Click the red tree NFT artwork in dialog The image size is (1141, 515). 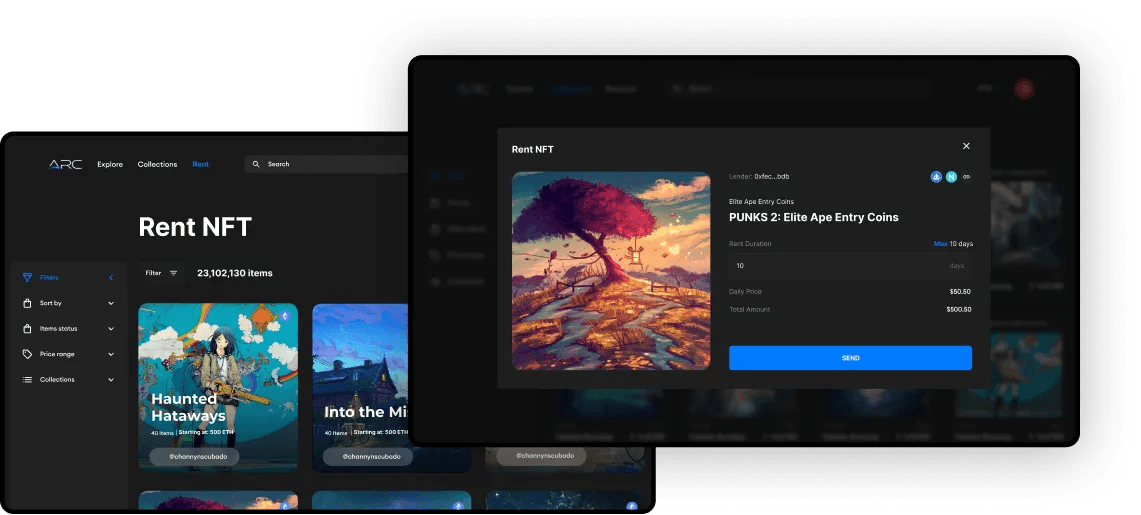(611, 271)
